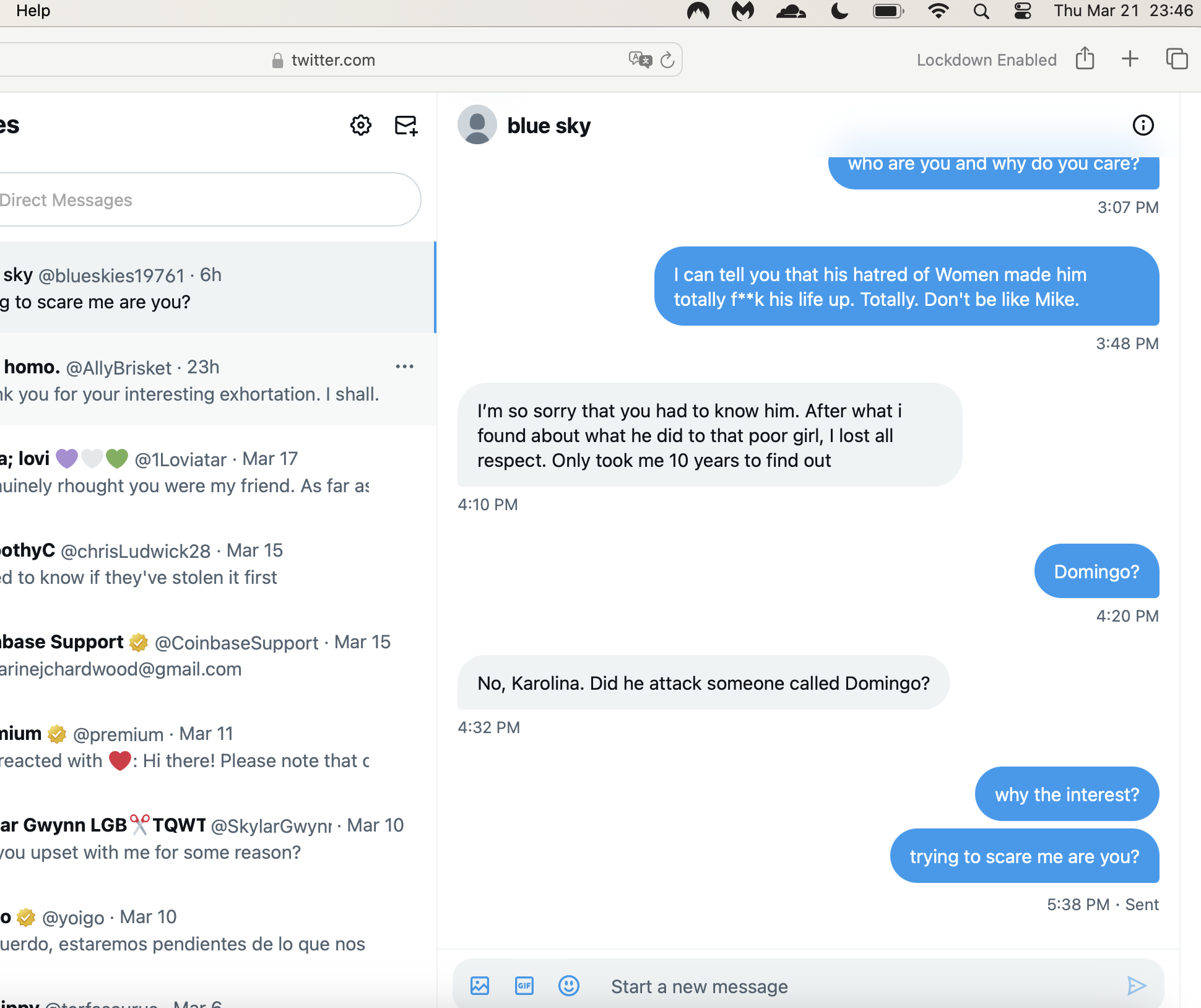Click the 4:20 PM timestamp

[1127, 616]
